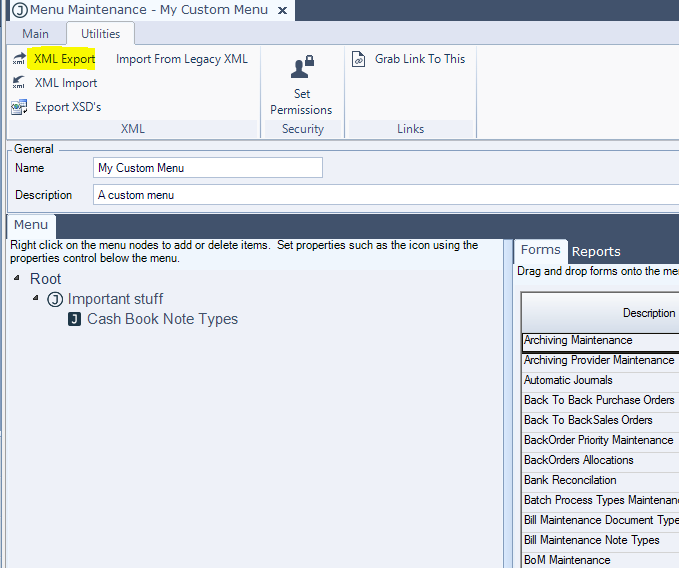Click the Important stuff node icon
The image size is (679, 568).
[x=55, y=299]
